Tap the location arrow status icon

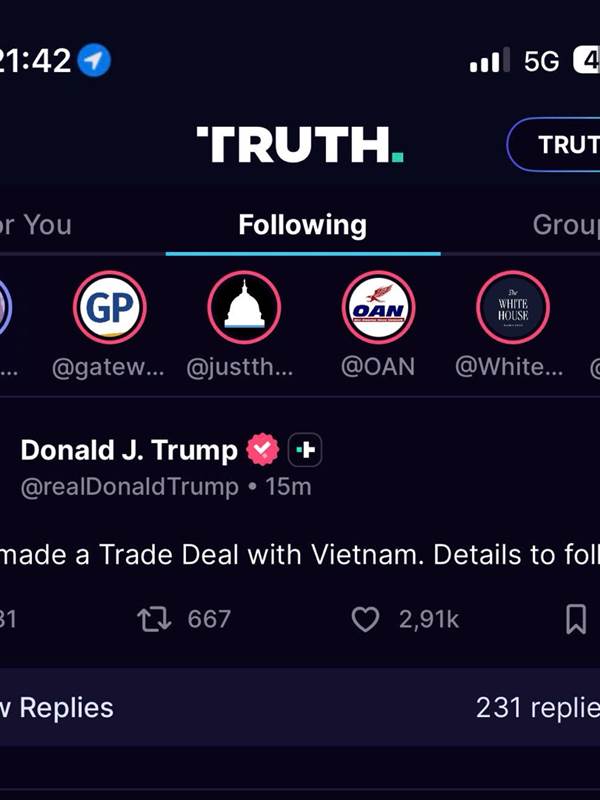[94, 60]
